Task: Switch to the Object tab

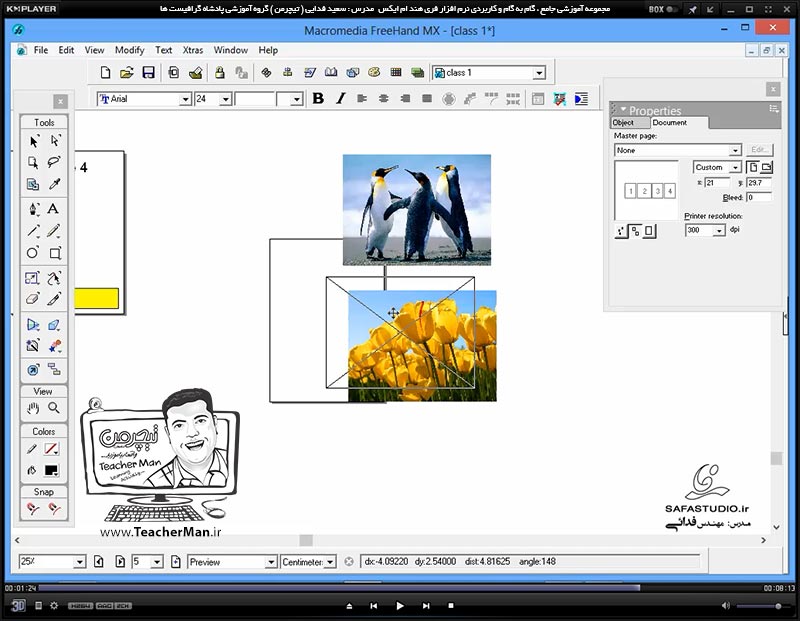Action: click(623, 122)
